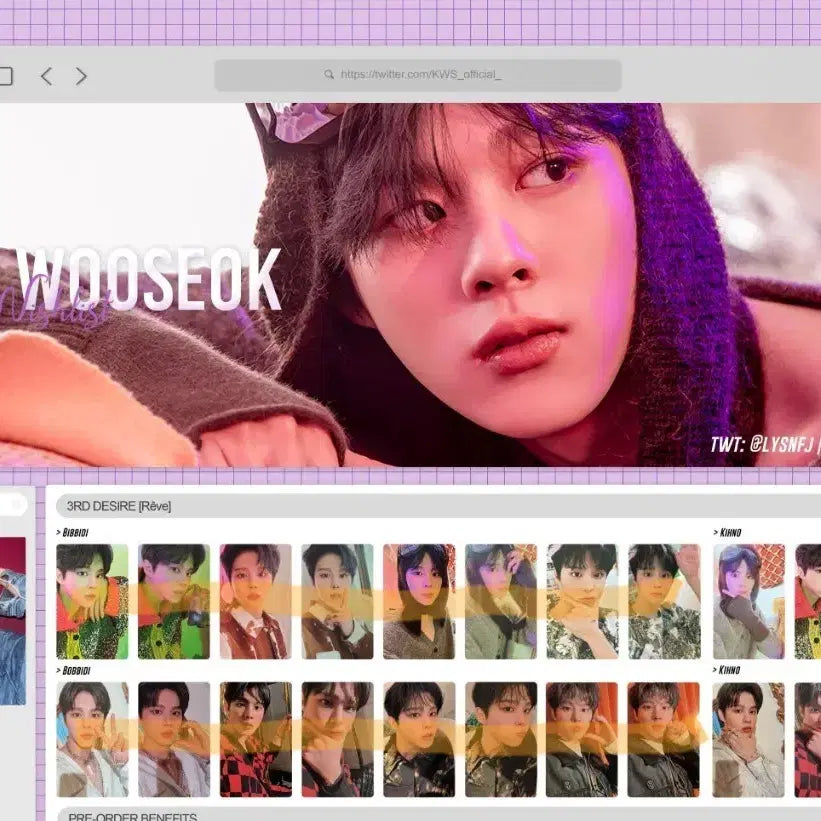
Task: Click the Wooseok banner photo
Action: tap(410, 284)
